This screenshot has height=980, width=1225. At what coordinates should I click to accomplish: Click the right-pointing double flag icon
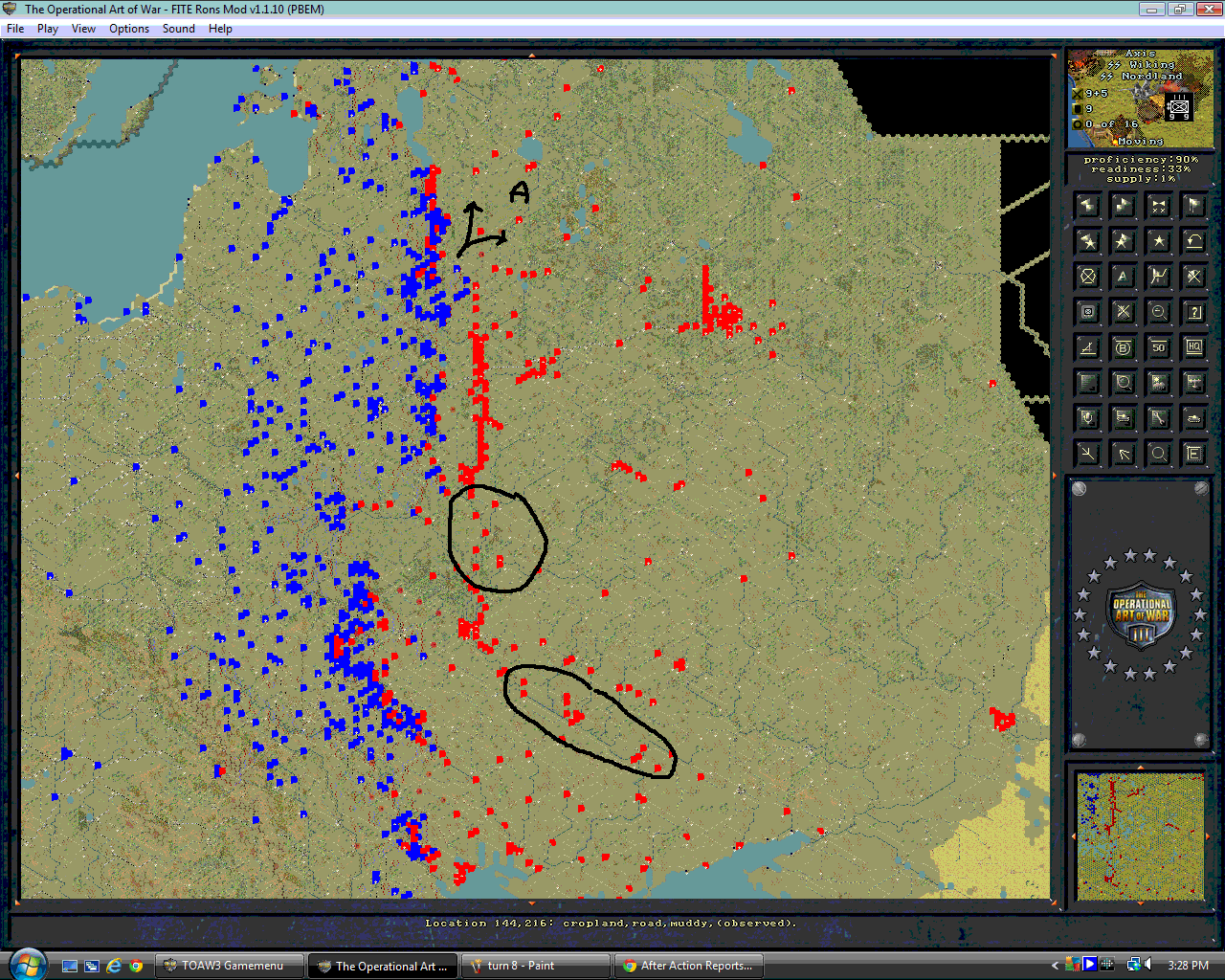(1124, 206)
